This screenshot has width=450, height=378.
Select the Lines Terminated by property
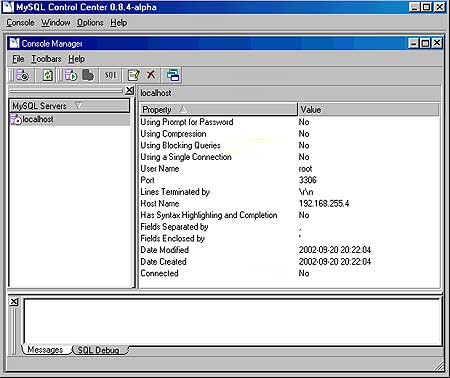[175, 192]
